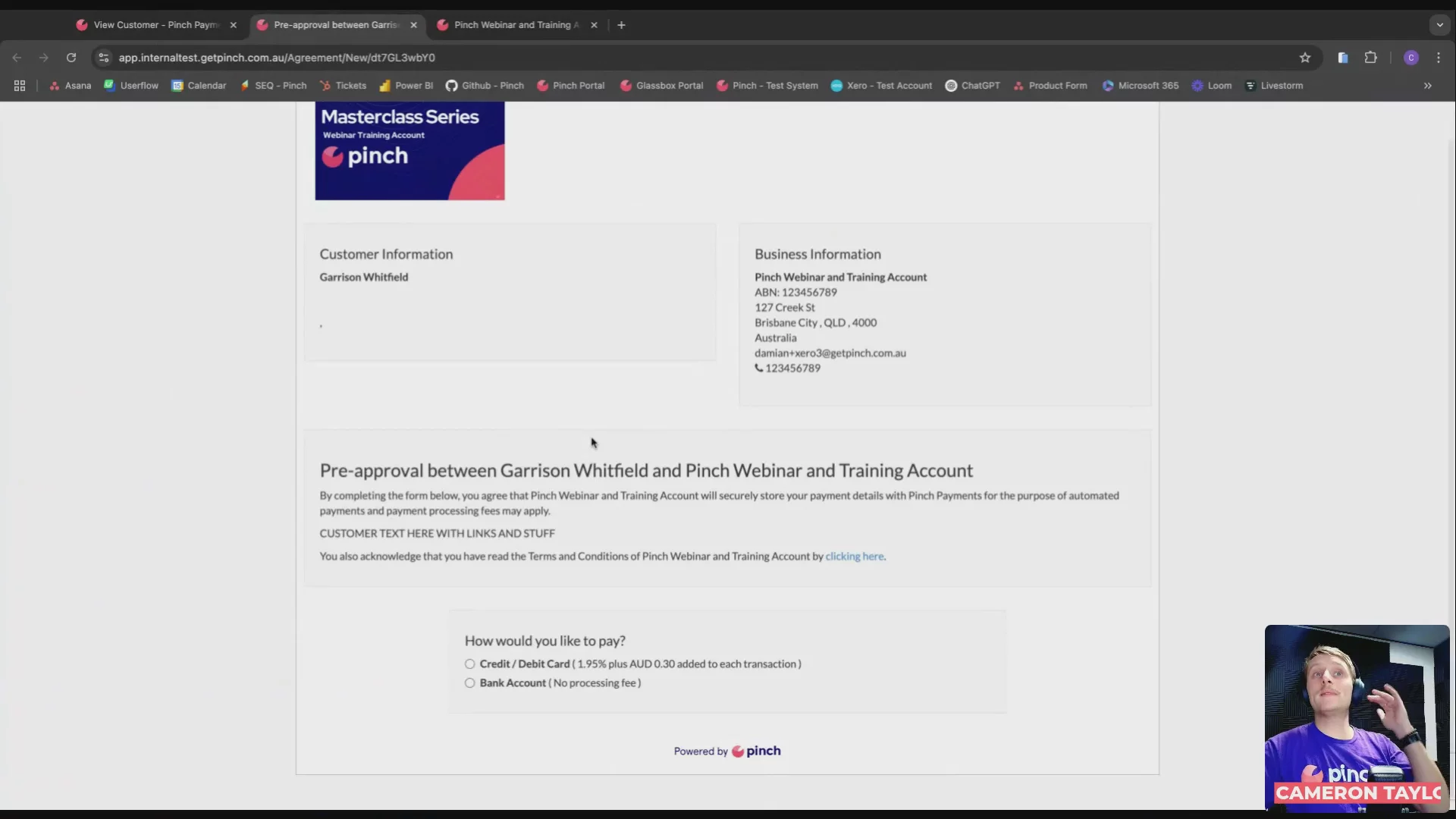Open a new browser tab
1456x819 pixels.
(621, 25)
